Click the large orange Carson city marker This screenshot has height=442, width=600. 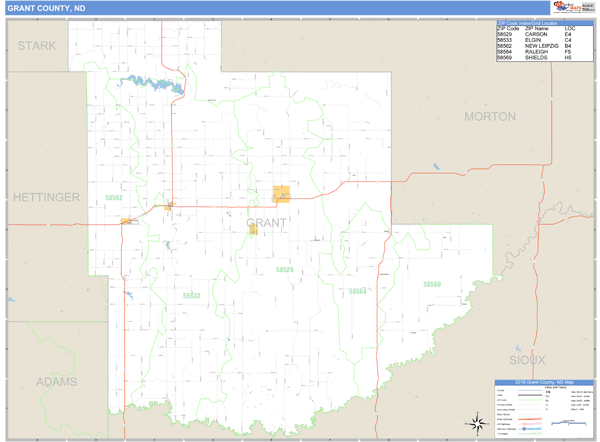pyautogui.click(x=282, y=194)
